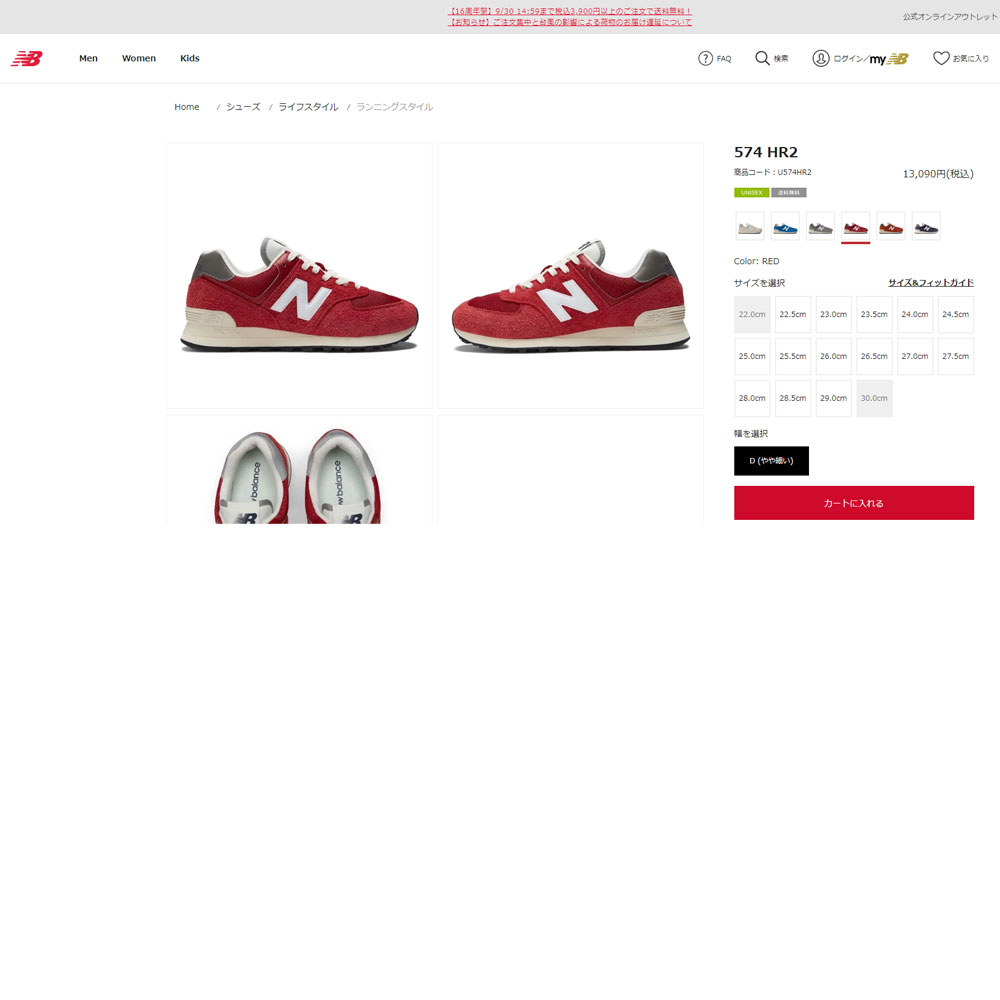Click the Color: RED label
Viewport: 1000px width, 1000px height.
[756, 261]
